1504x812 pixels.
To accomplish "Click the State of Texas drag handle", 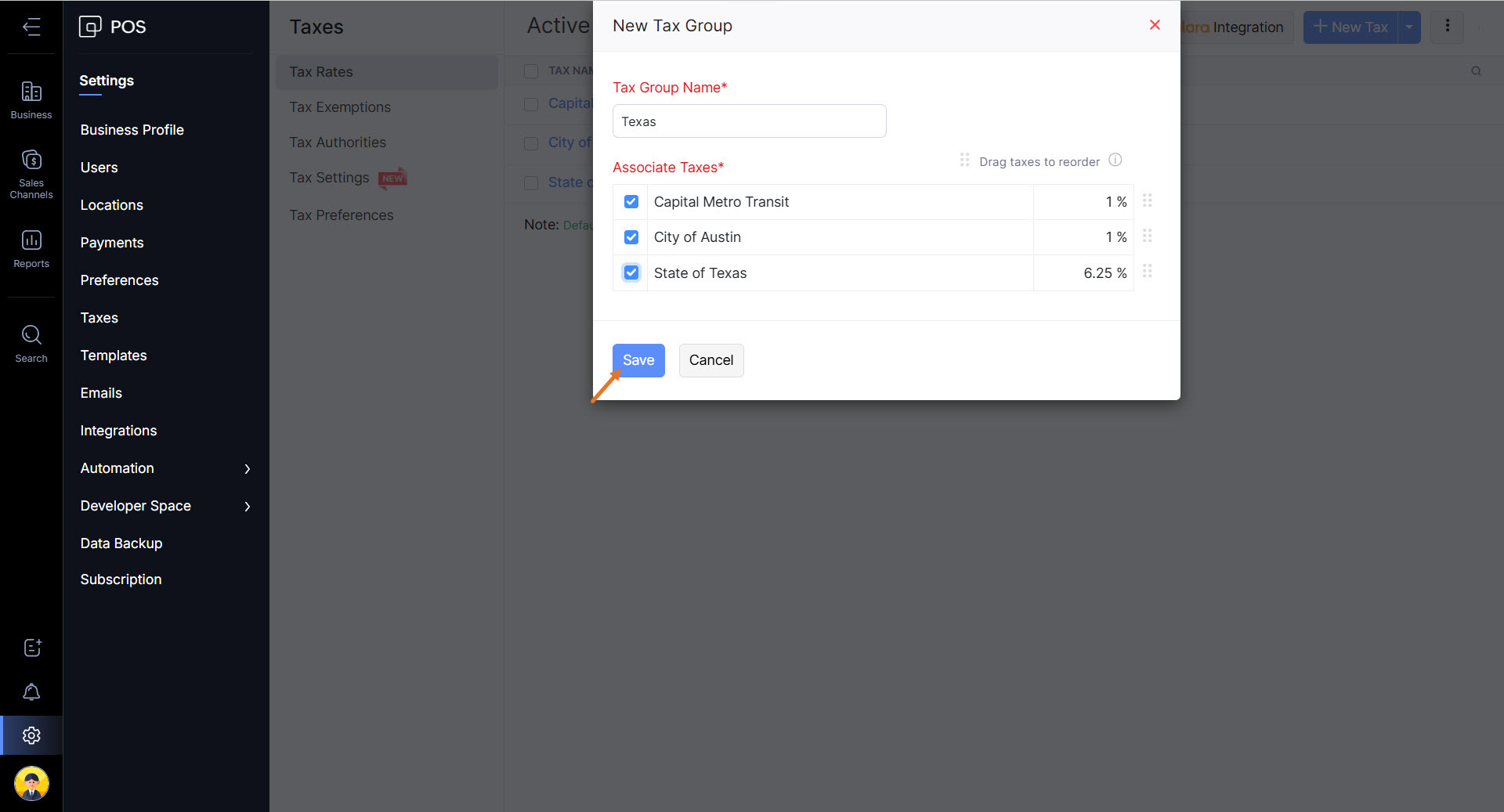I will (x=1148, y=271).
